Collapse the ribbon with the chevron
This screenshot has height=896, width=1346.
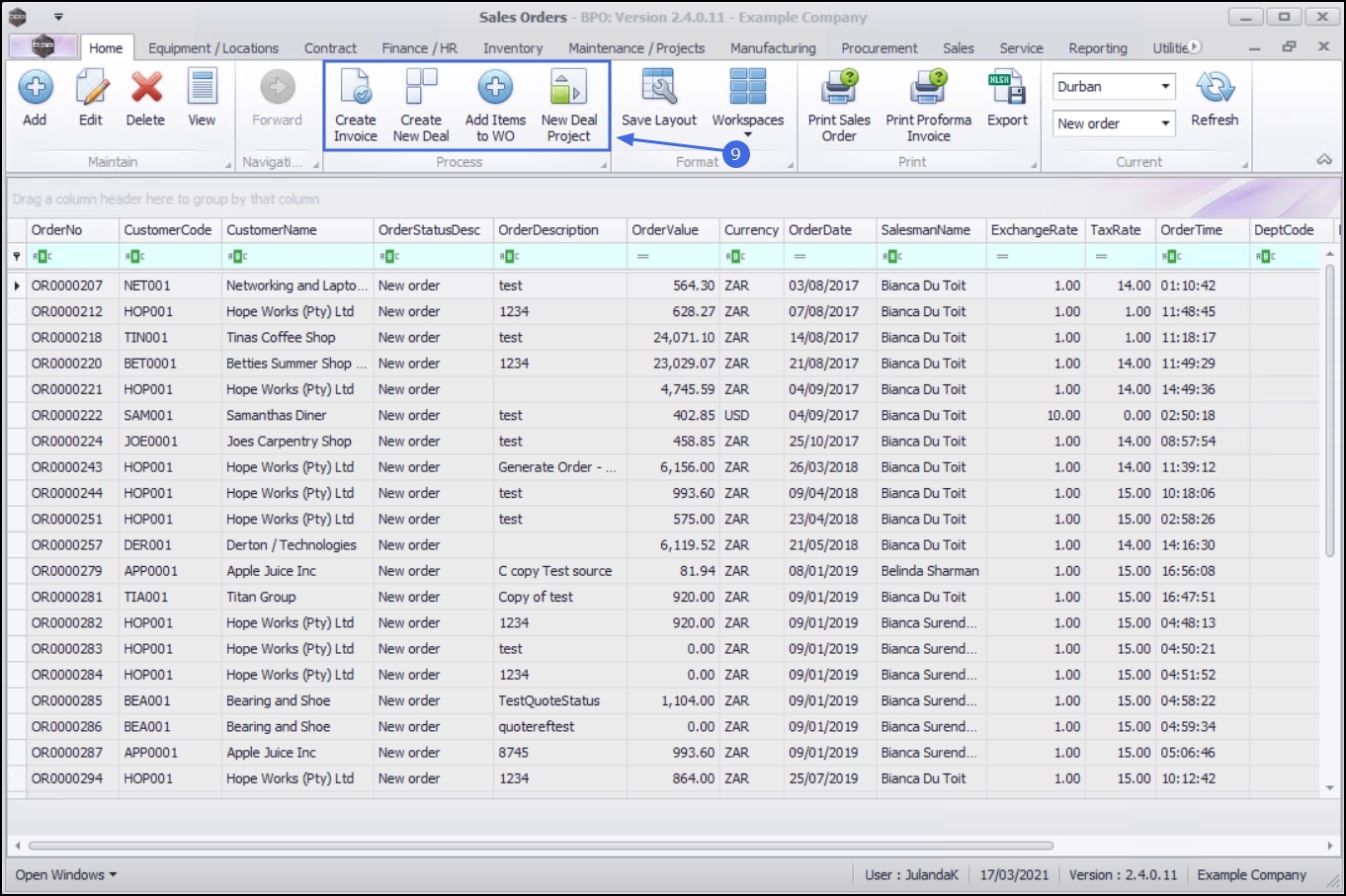tap(1324, 160)
